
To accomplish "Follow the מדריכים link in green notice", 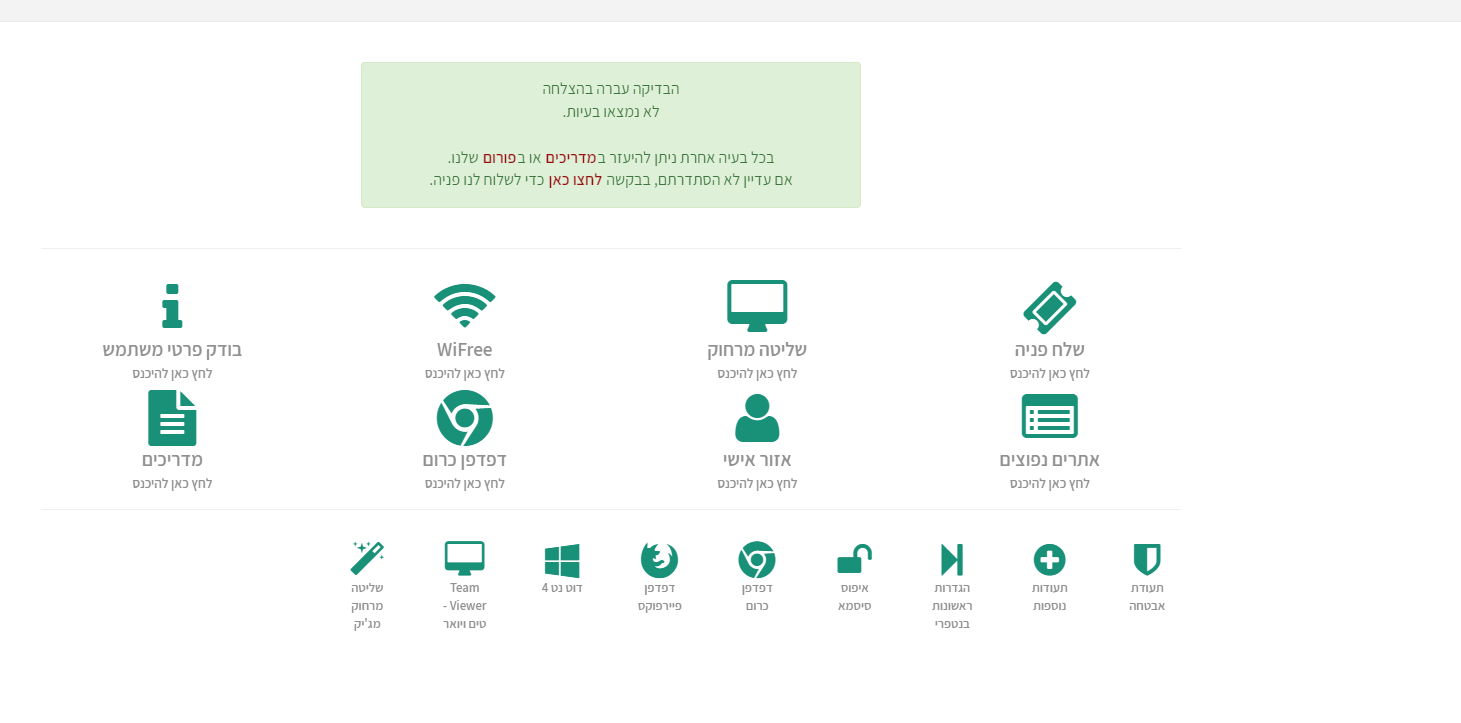I will [571, 158].
